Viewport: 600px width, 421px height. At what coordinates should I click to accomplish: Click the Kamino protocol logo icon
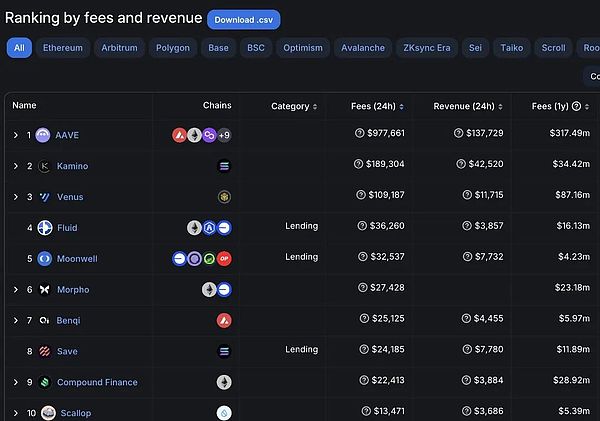coord(44,166)
